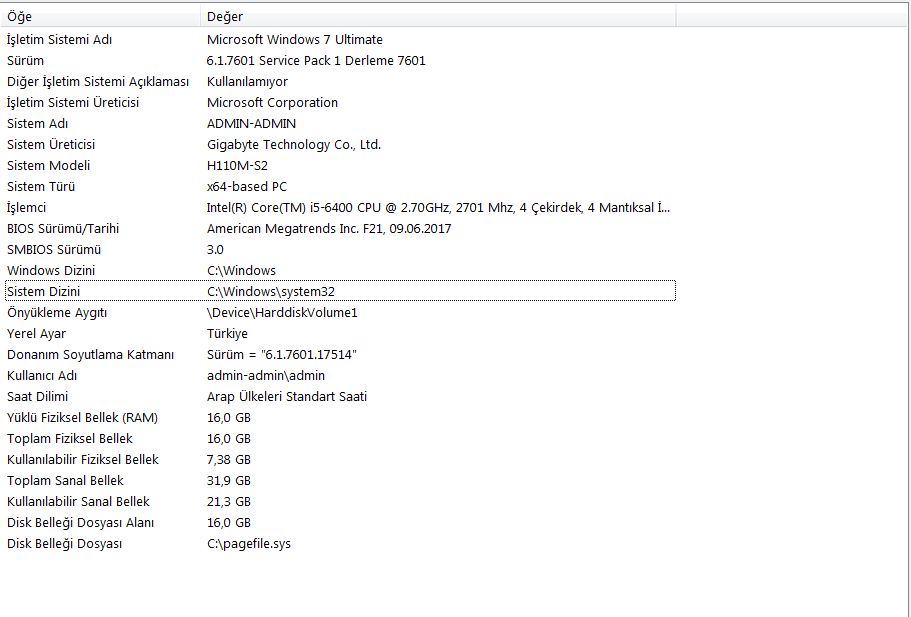This screenshot has width=911, height=617.
Task: Click the ADMIN-ADMIN value
Action: coord(252,124)
